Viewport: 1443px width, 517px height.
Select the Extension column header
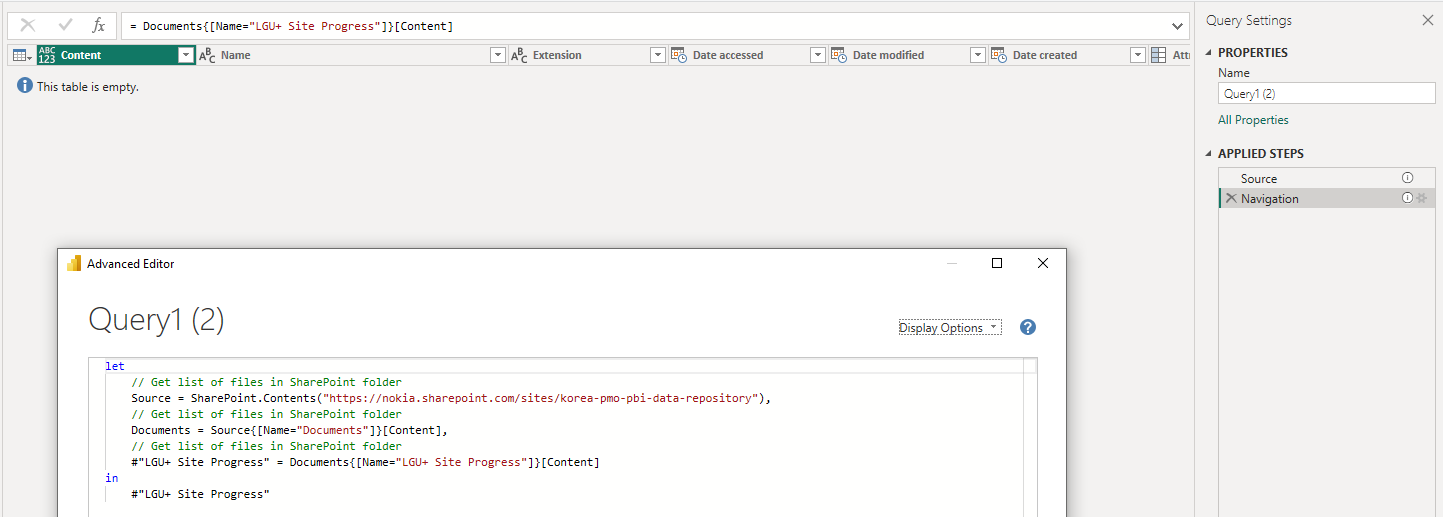coord(588,55)
